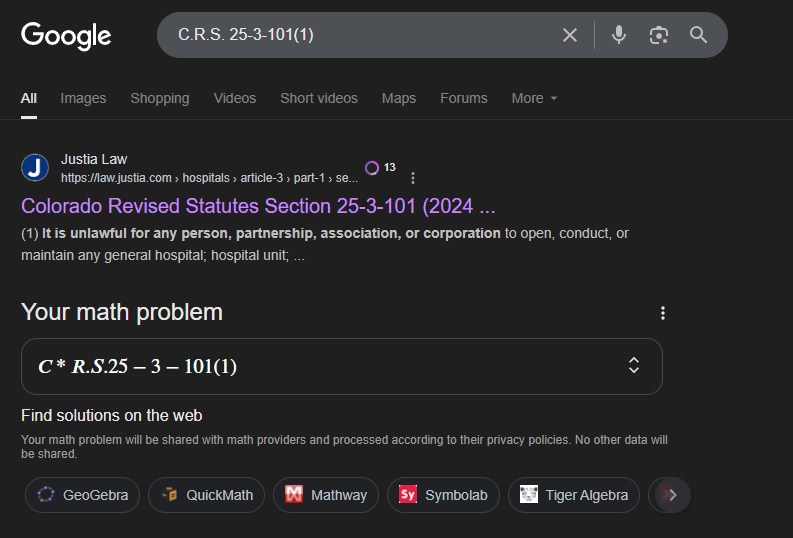Expand the math problem expression box

tap(633, 366)
